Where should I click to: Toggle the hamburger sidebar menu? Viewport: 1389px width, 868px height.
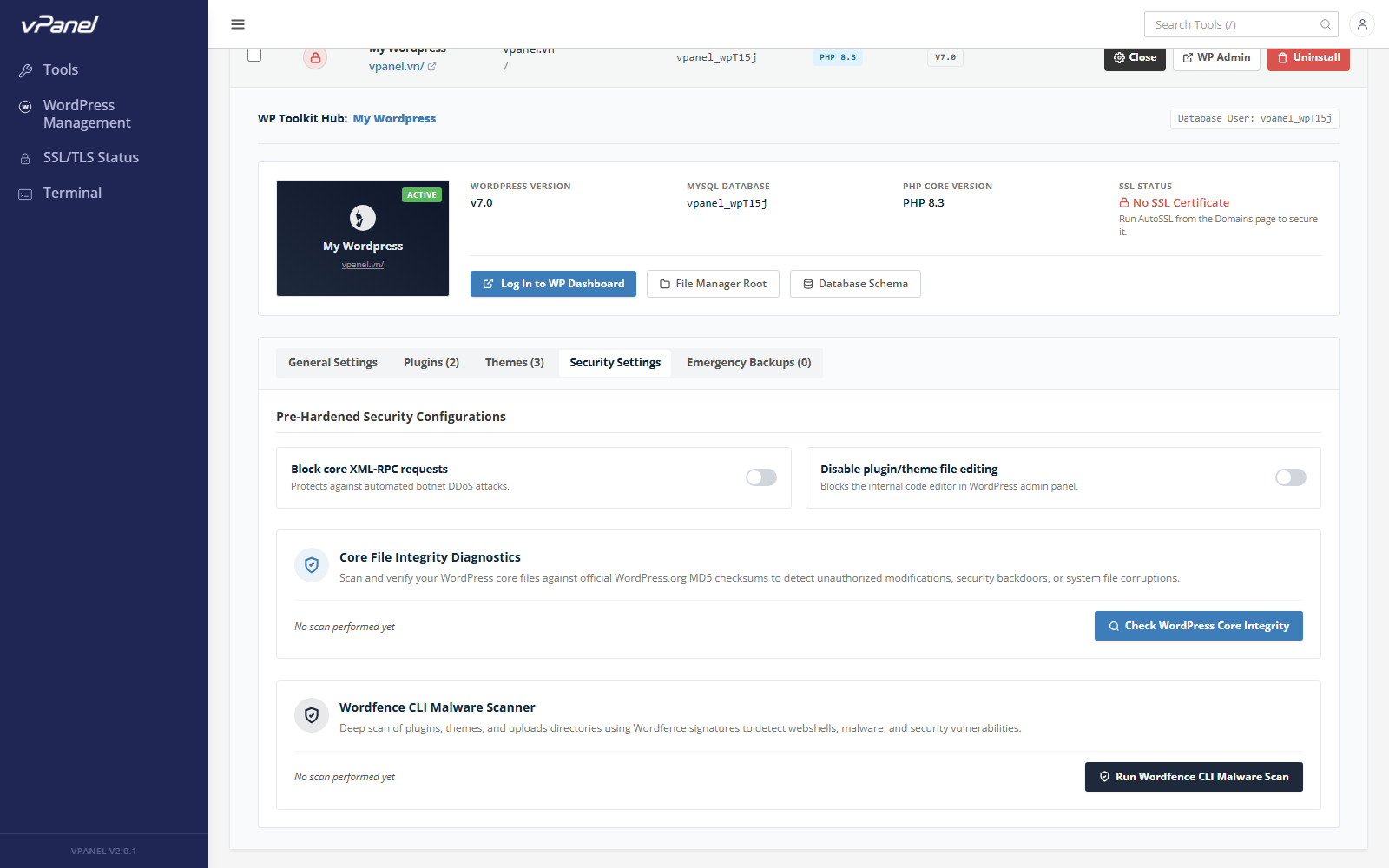tap(238, 24)
